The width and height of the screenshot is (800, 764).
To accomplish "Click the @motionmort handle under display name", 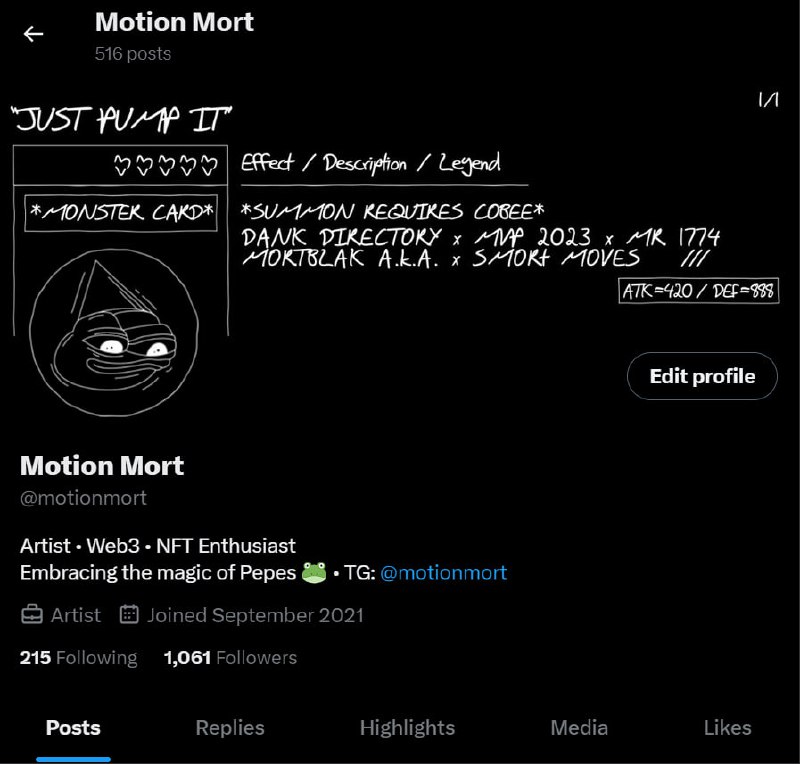I will click(x=83, y=498).
